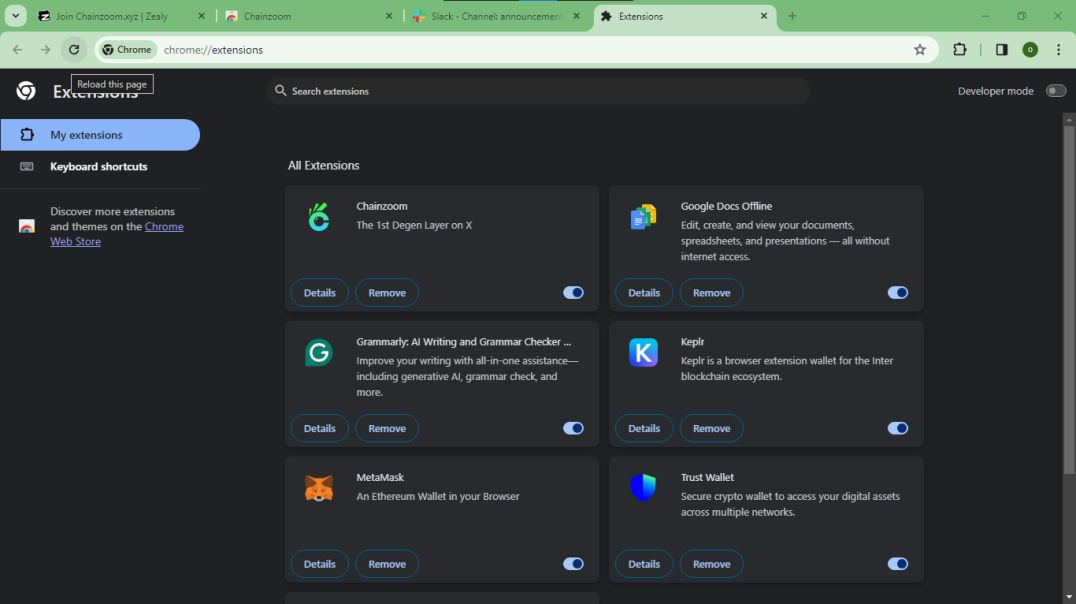
Task: Click 'An Ethereum Wallet in your Browser'
Action: (438, 496)
